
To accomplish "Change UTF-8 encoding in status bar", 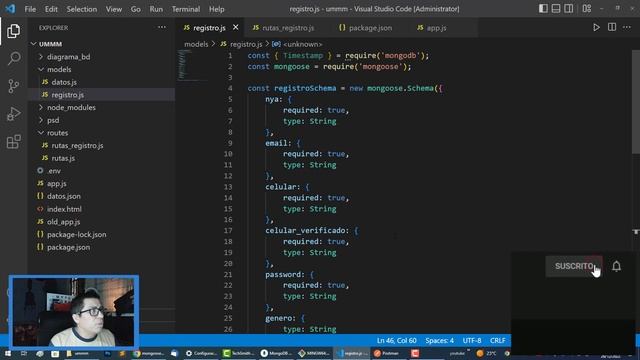I will pyautogui.click(x=472, y=340).
